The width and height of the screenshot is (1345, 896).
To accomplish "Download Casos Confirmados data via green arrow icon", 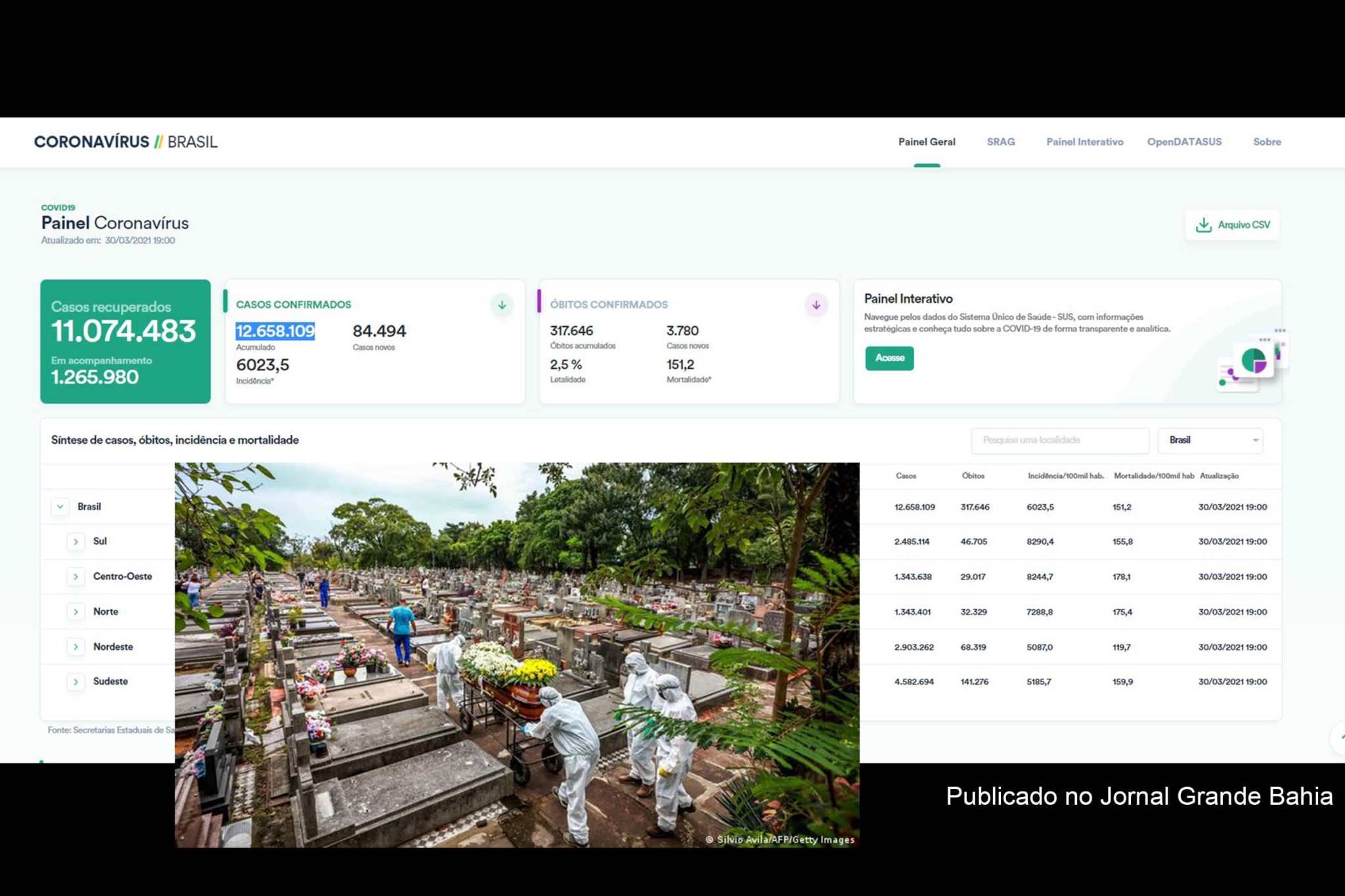I will 501,305.
